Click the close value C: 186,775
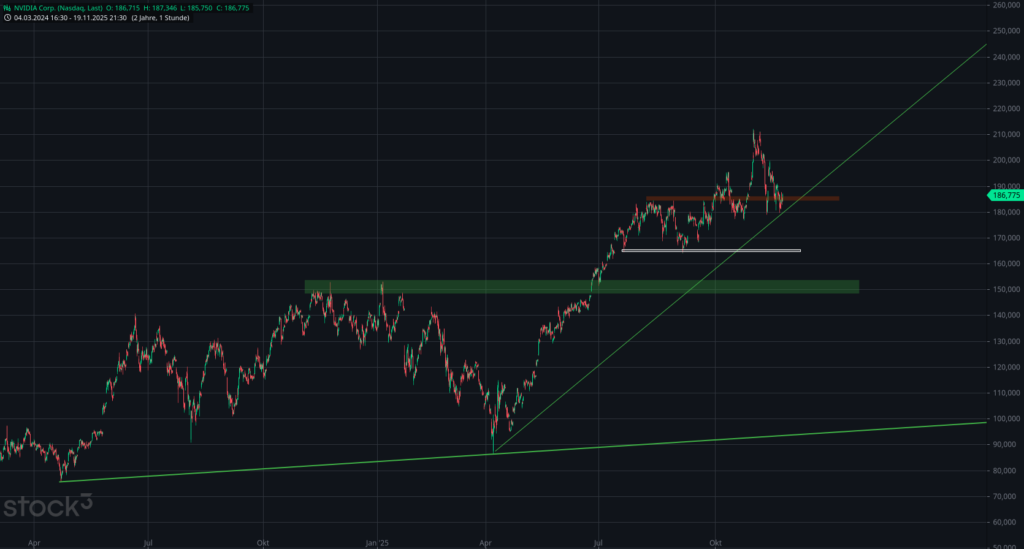Screen dimensions: 1024x549 (256, 7)
